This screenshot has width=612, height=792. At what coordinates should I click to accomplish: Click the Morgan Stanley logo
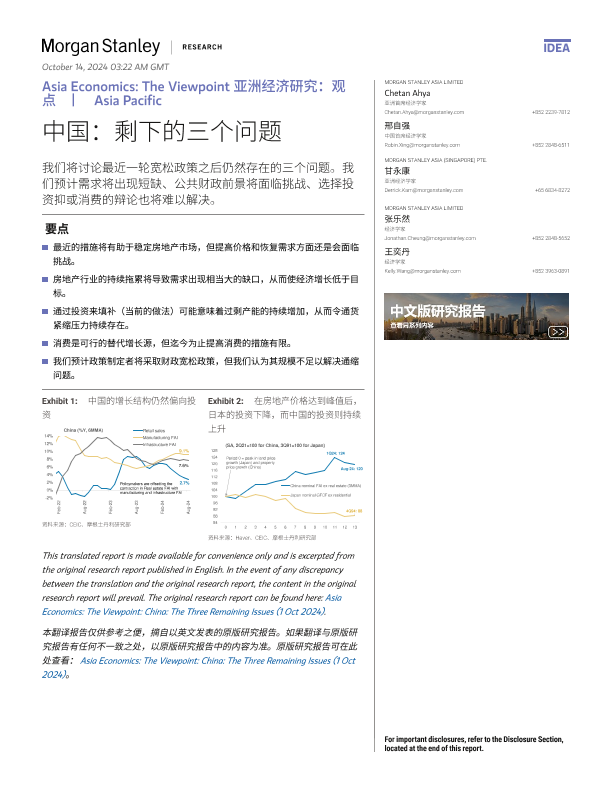tap(100, 47)
